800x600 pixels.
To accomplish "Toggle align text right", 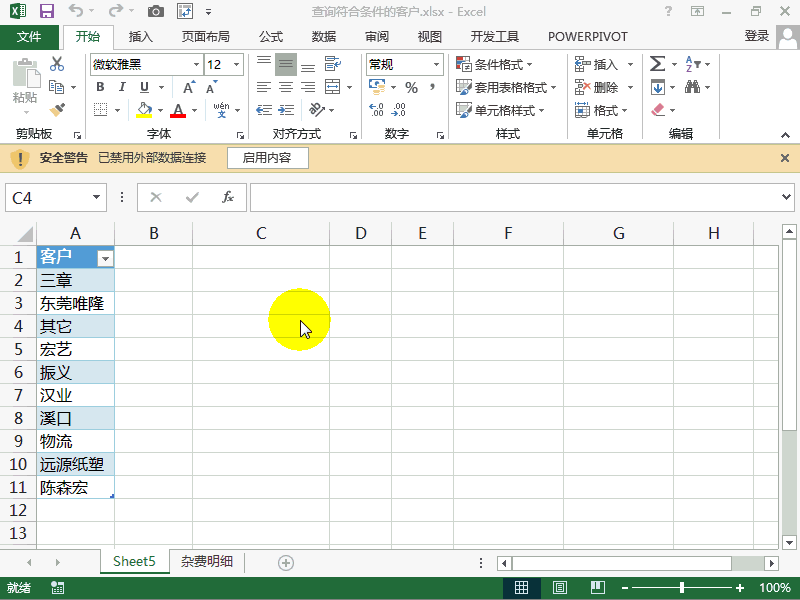I will click(x=308, y=87).
